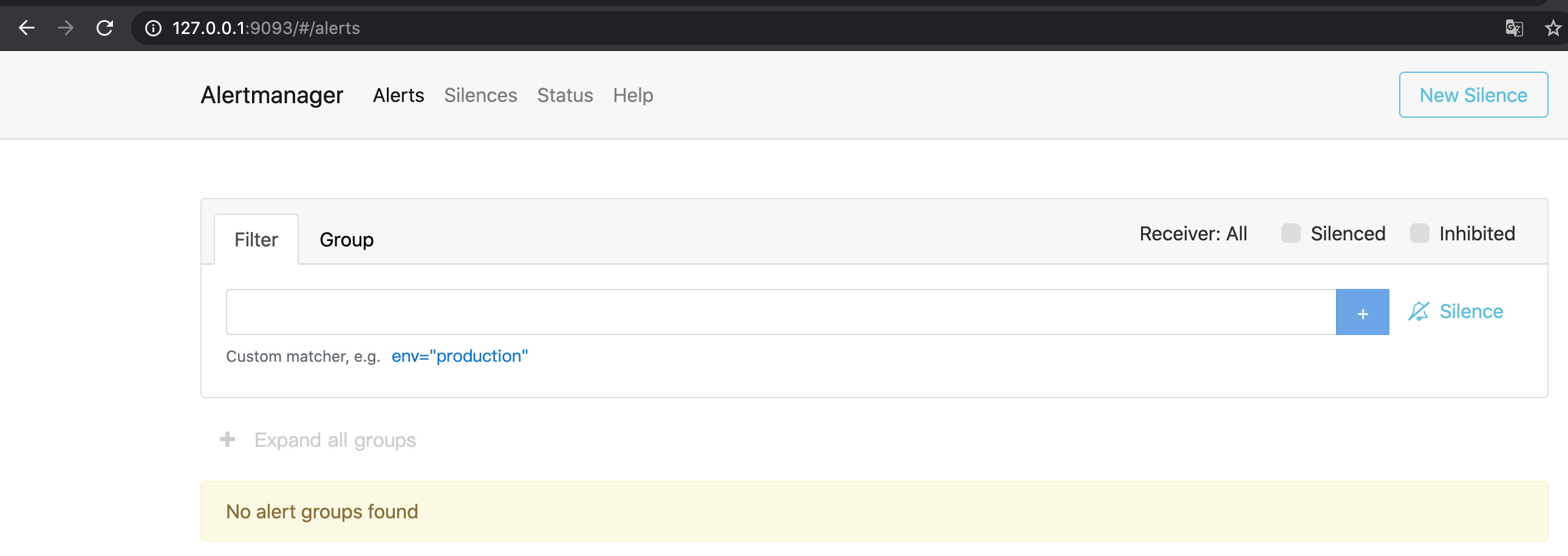
Task: Open the Google Translate icon
Action: click(x=1513, y=28)
